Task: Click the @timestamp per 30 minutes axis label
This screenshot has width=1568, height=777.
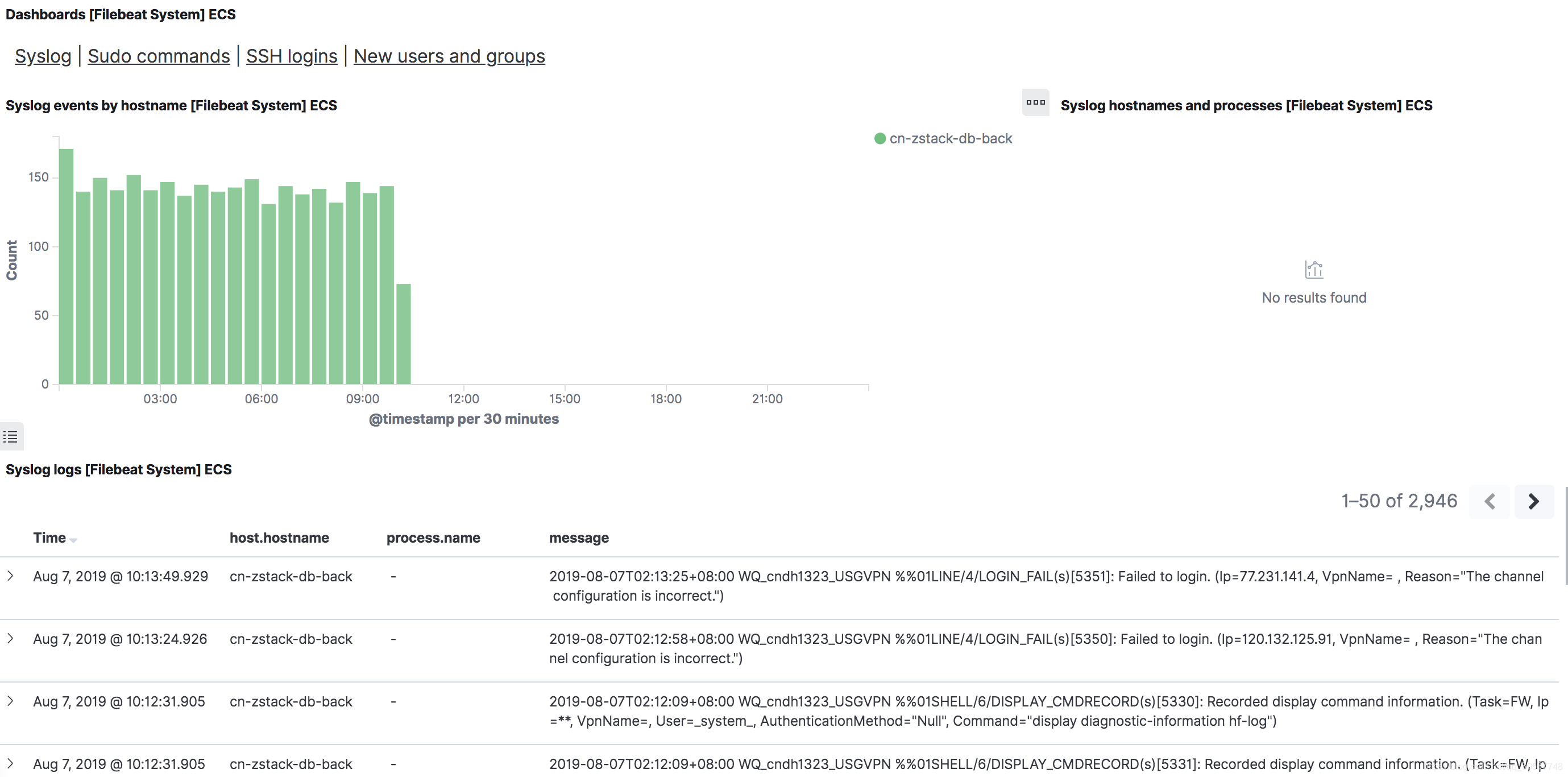Action: pos(464,419)
